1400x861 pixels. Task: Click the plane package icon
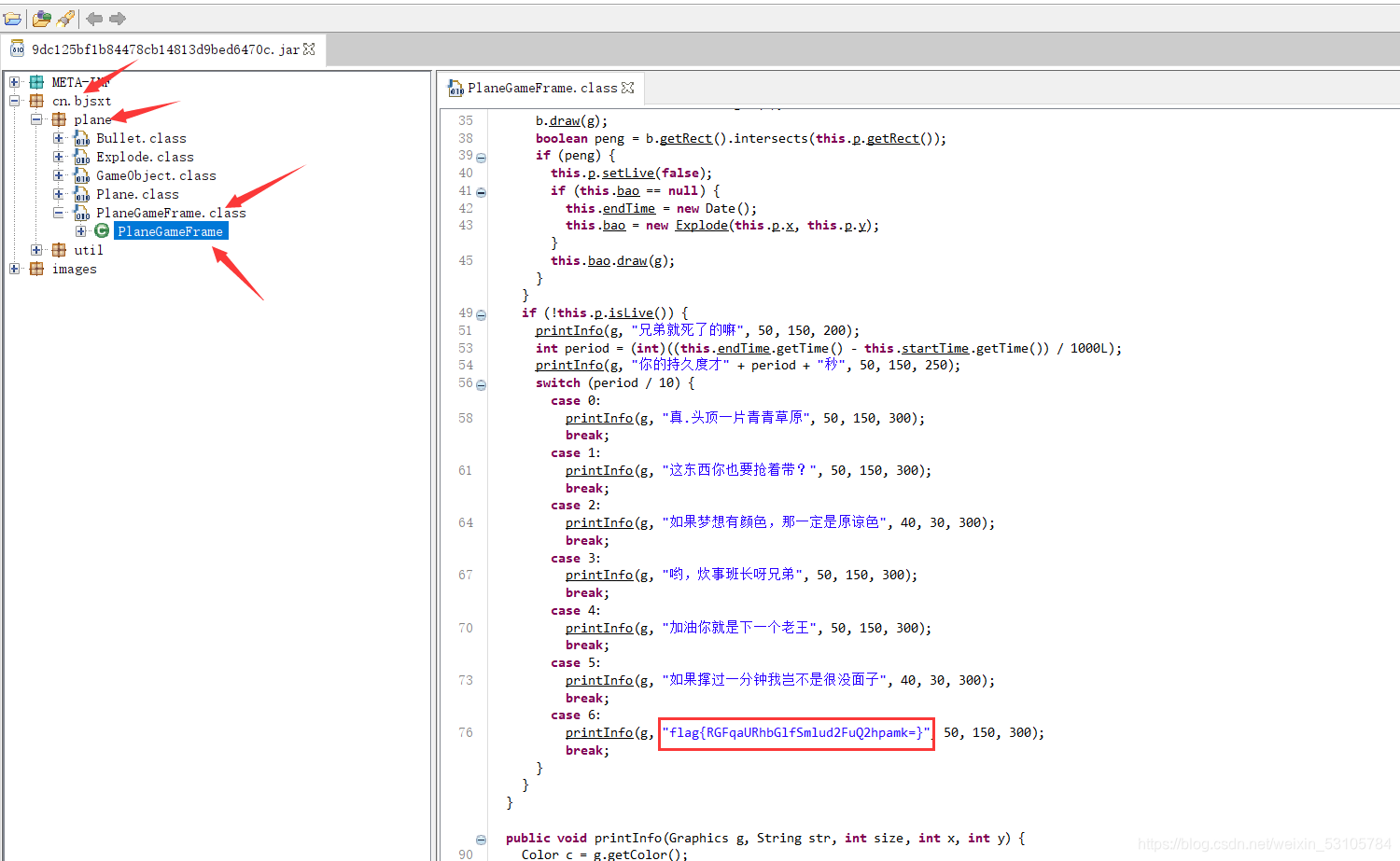59,119
